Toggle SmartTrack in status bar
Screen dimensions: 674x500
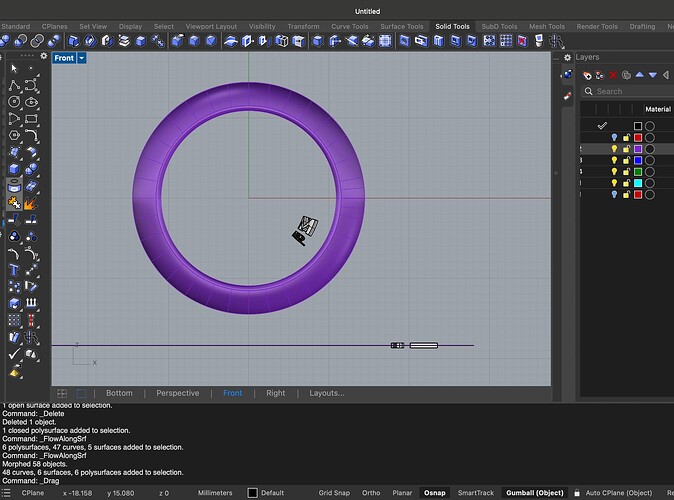click(x=476, y=493)
